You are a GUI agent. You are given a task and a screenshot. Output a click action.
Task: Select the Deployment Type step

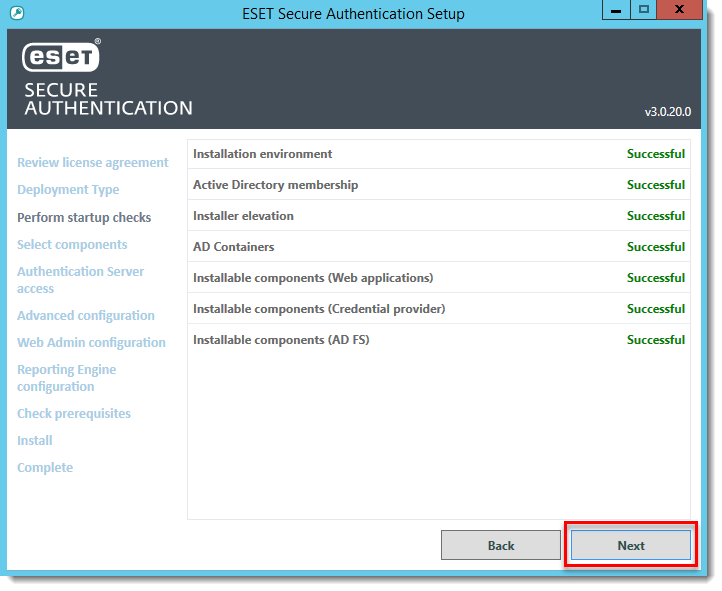point(68,190)
